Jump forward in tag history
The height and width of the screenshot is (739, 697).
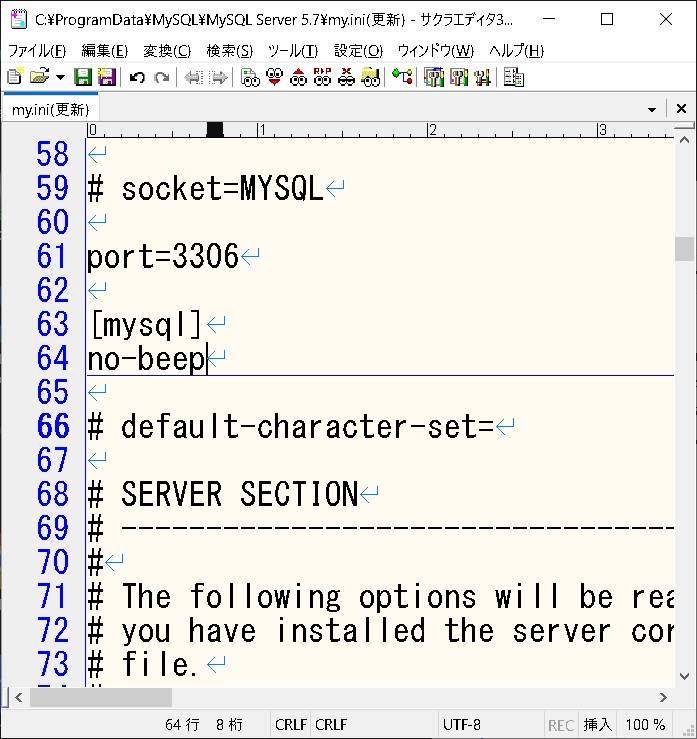coord(218,77)
